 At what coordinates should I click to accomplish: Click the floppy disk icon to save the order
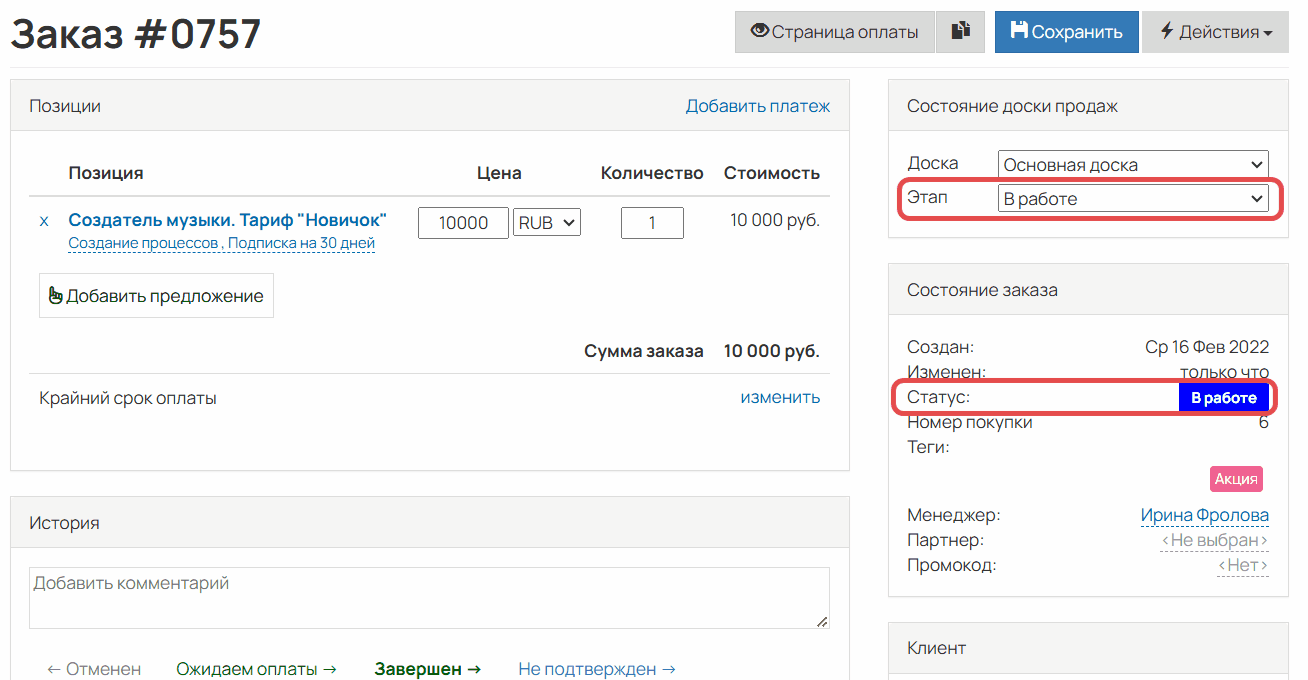click(1018, 31)
